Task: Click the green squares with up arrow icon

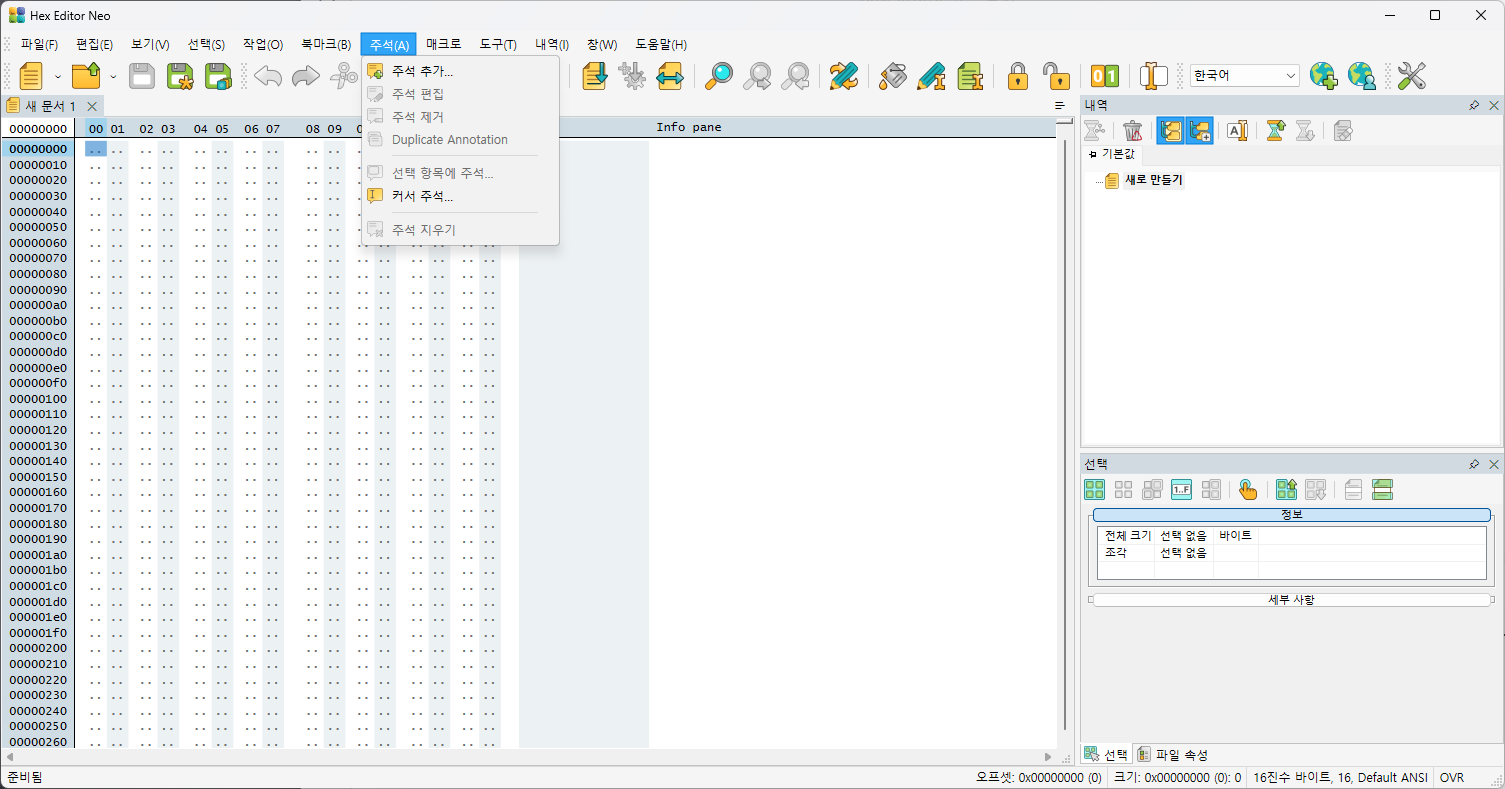Action: pyautogui.click(x=1286, y=489)
